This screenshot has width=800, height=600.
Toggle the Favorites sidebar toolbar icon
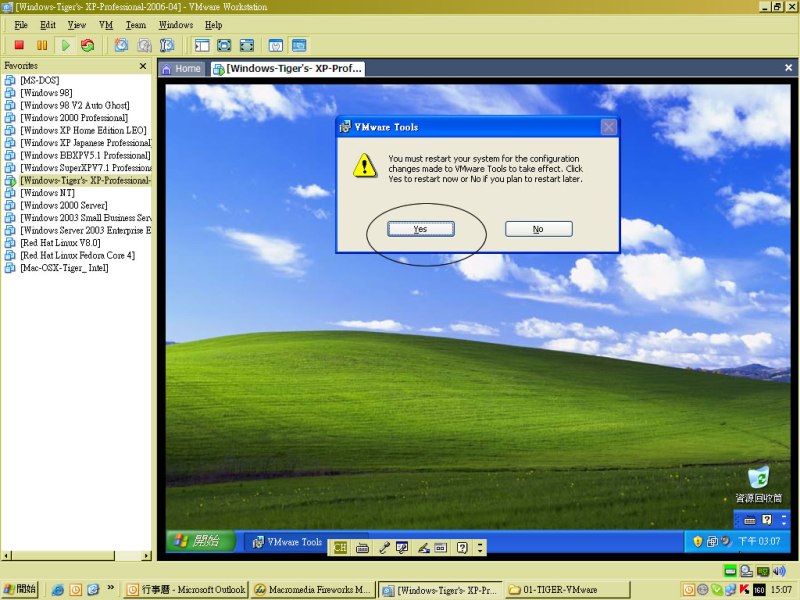tap(202, 45)
